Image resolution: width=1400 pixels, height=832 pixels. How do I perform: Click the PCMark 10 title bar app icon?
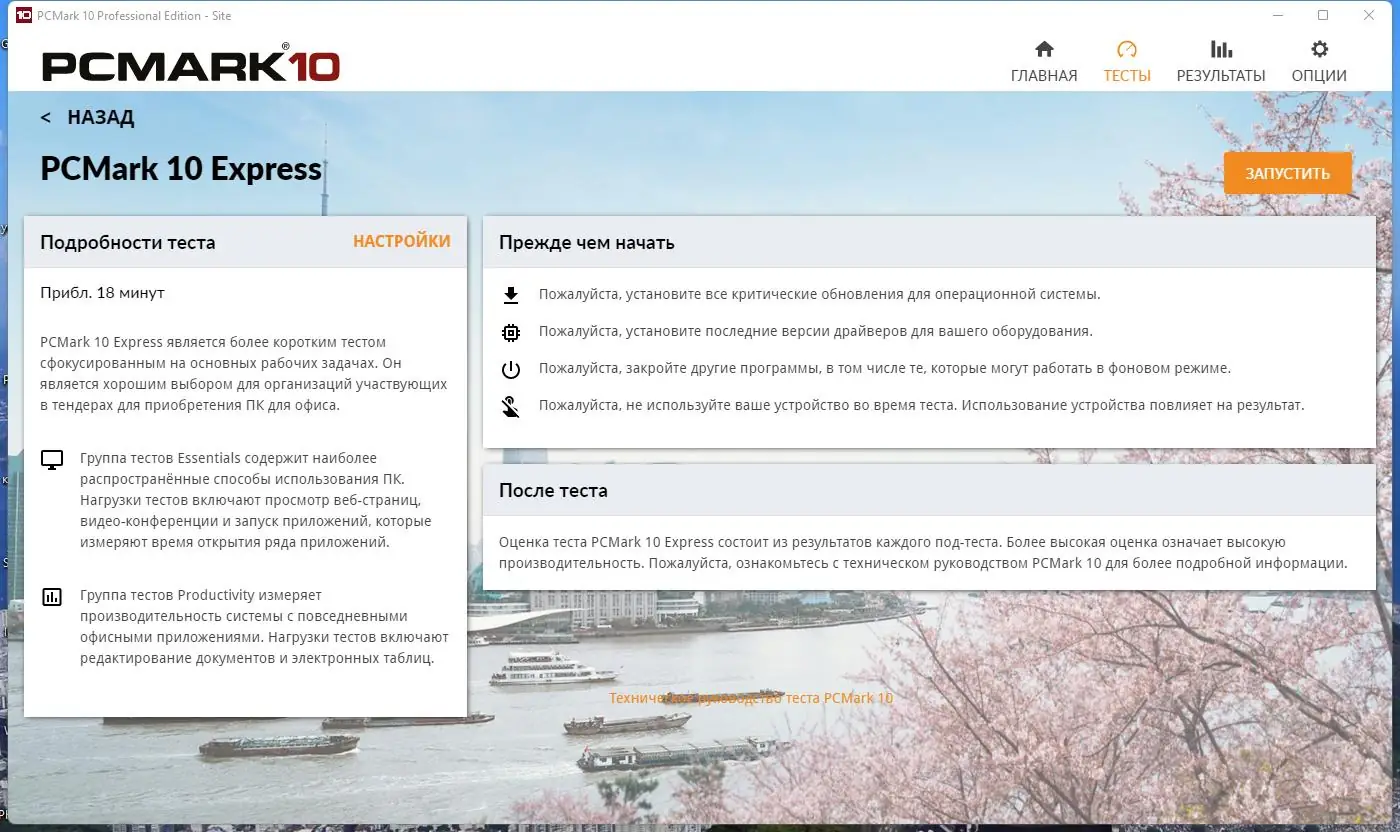pyautogui.click(x=24, y=15)
